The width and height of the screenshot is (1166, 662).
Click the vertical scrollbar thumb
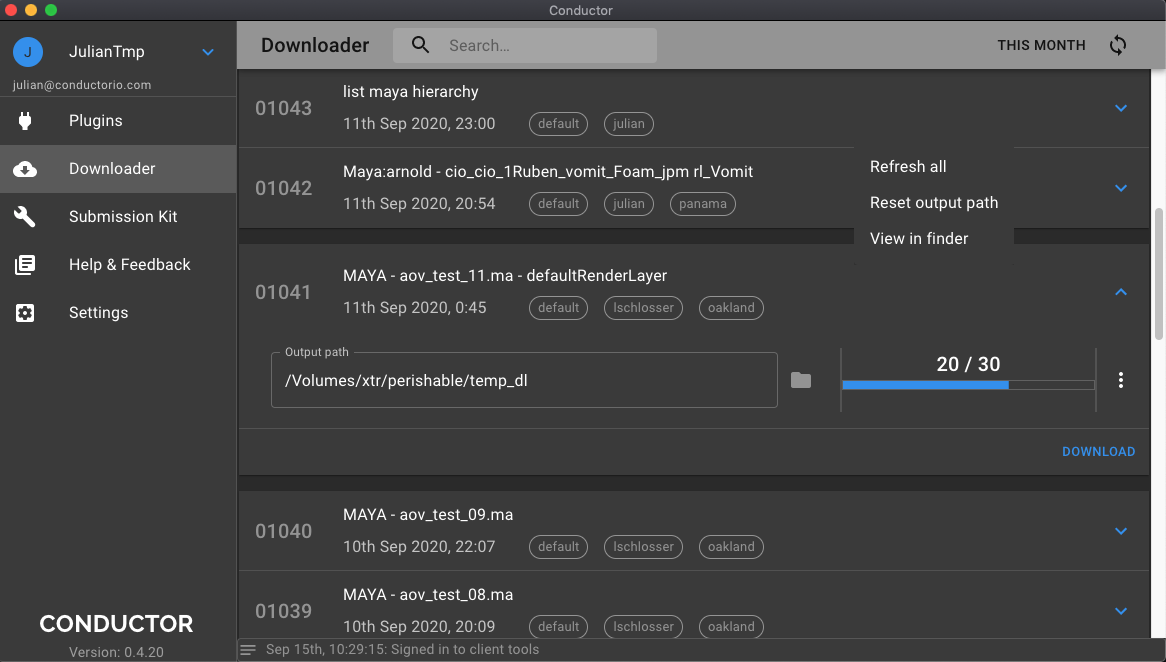pos(1158,274)
